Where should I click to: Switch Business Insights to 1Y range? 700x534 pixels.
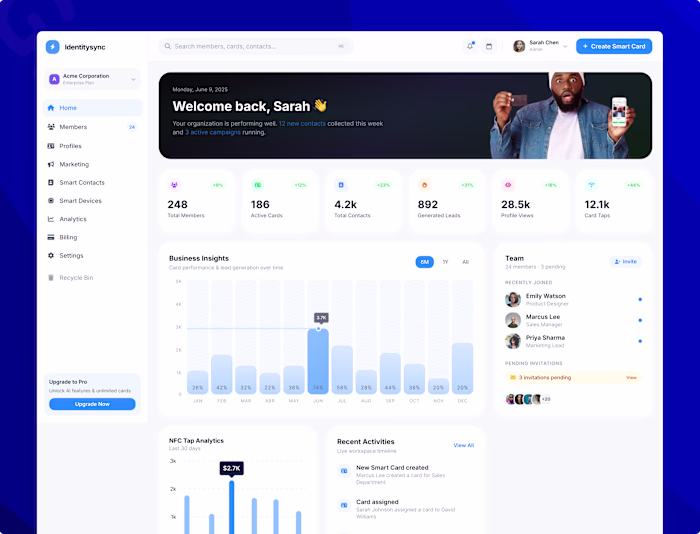(x=445, y=262)
